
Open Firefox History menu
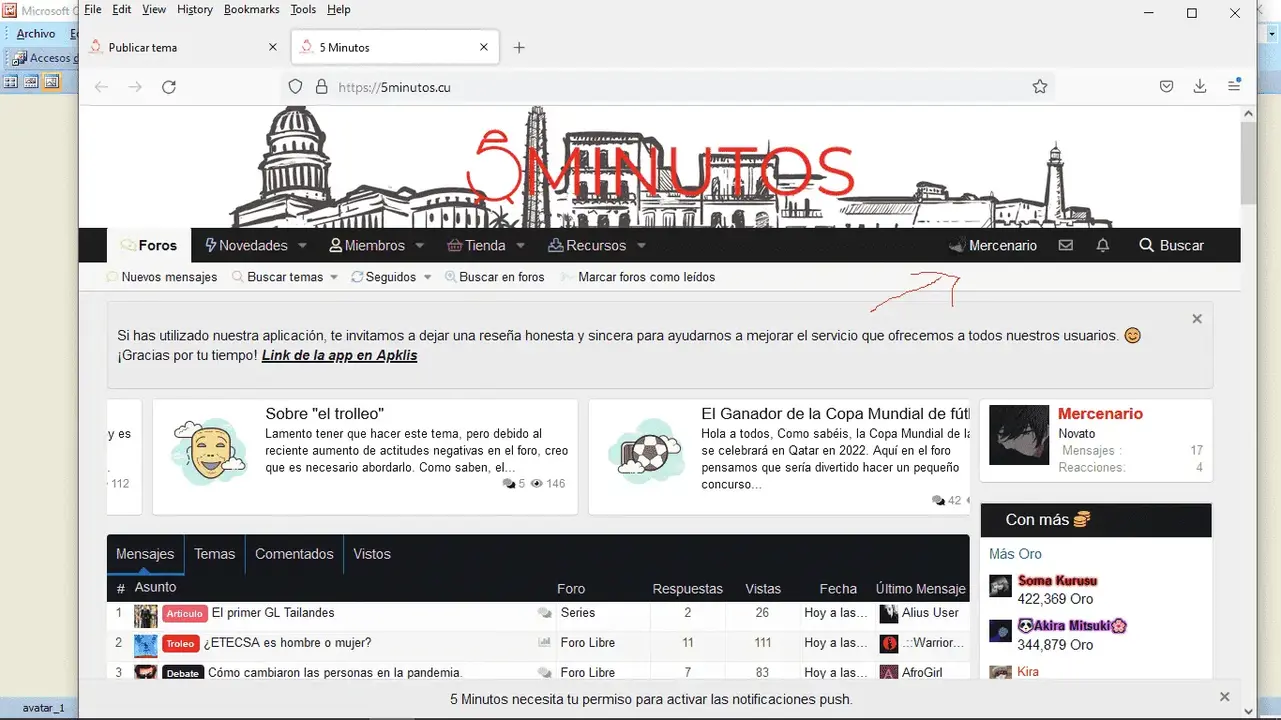click(x=195, y=9)
